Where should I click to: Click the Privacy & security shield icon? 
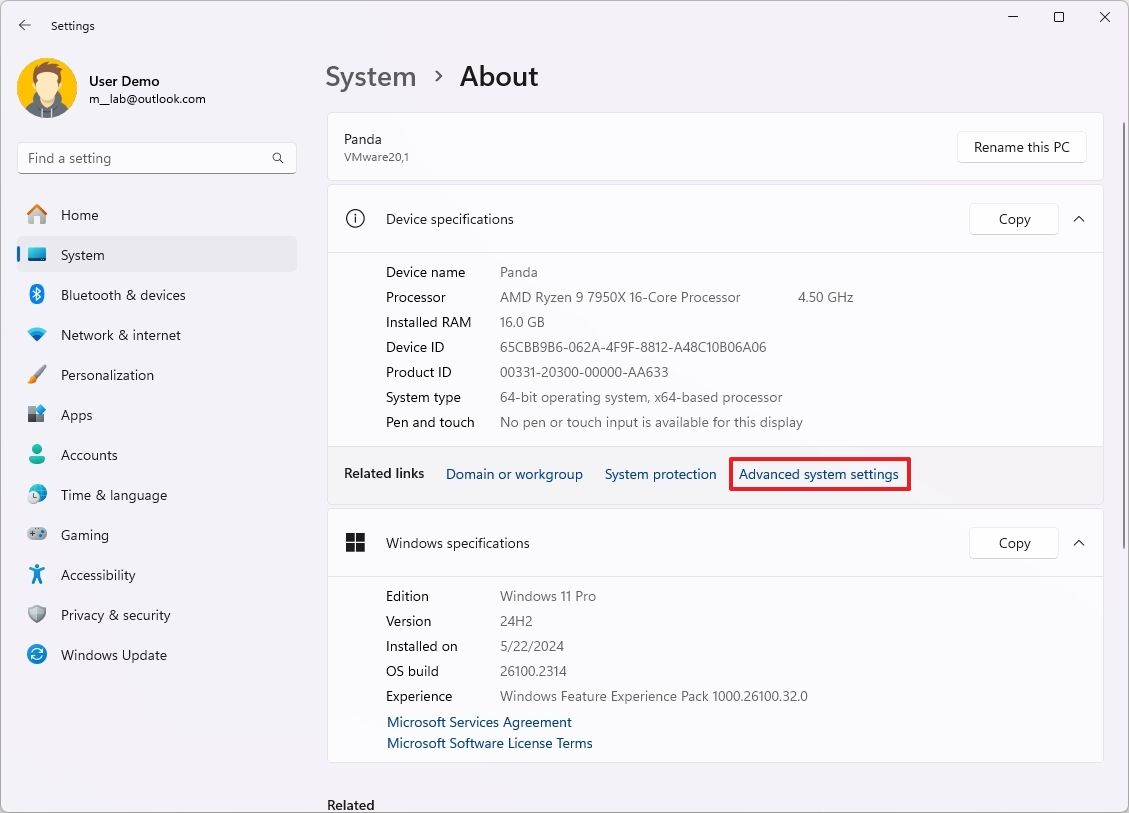pos(37,615)
